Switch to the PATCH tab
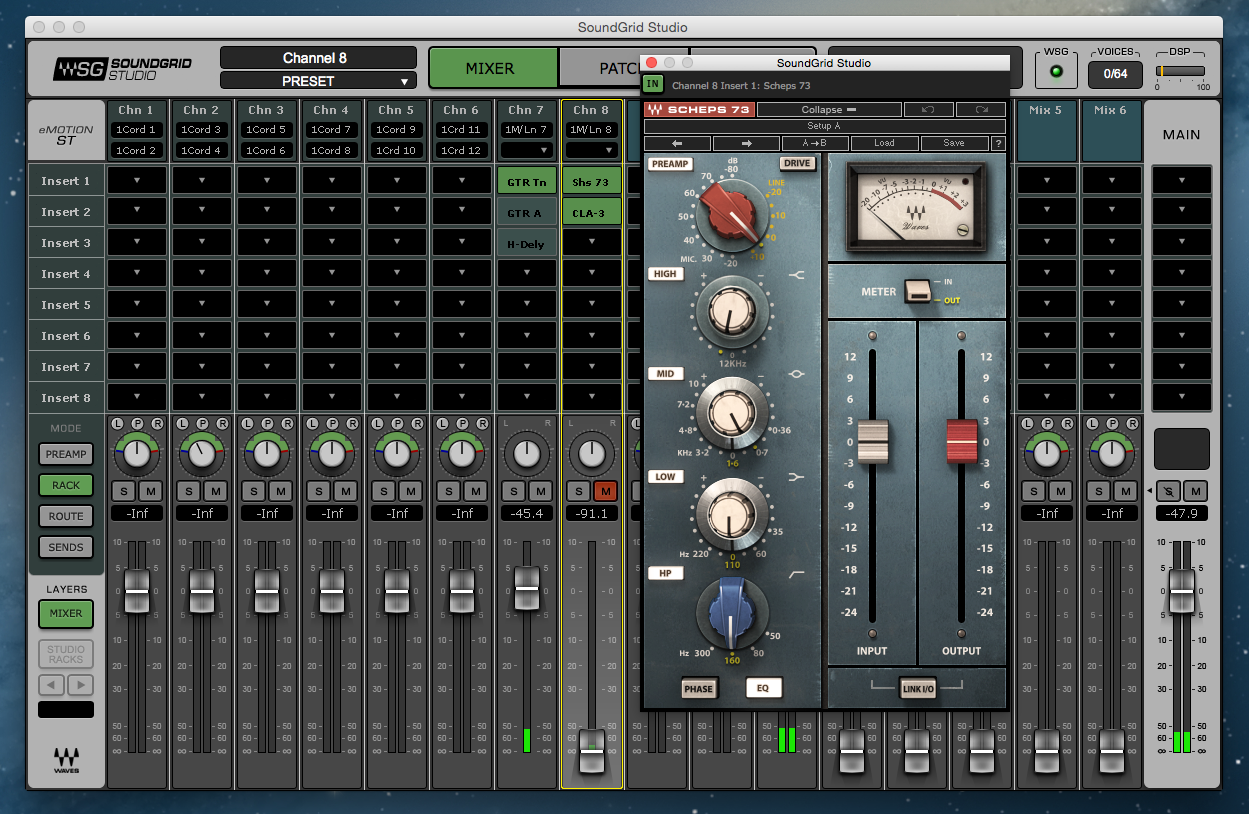 click(625, 68)
